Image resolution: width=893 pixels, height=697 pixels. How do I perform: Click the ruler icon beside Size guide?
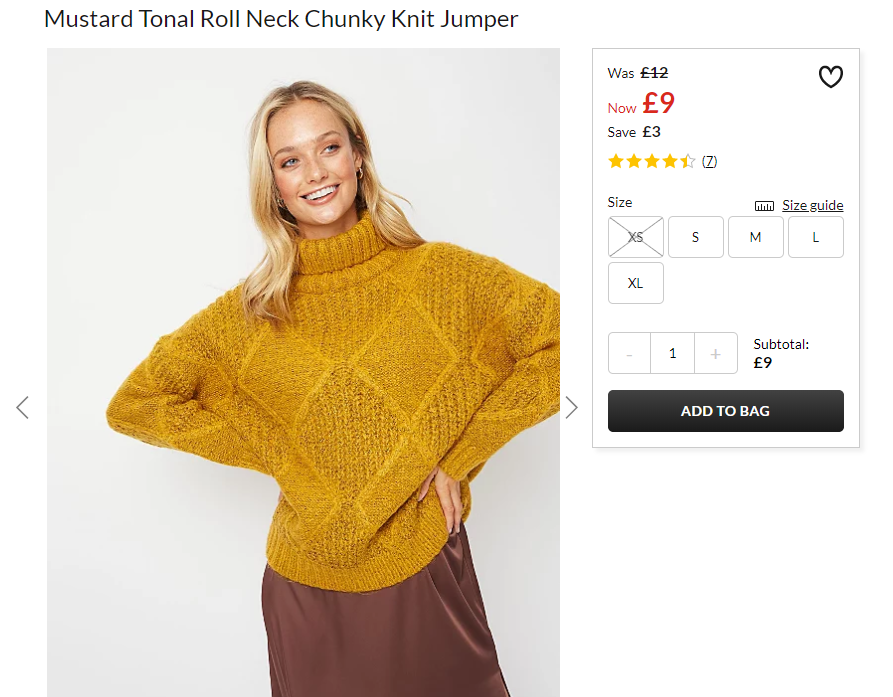(764, 206)
